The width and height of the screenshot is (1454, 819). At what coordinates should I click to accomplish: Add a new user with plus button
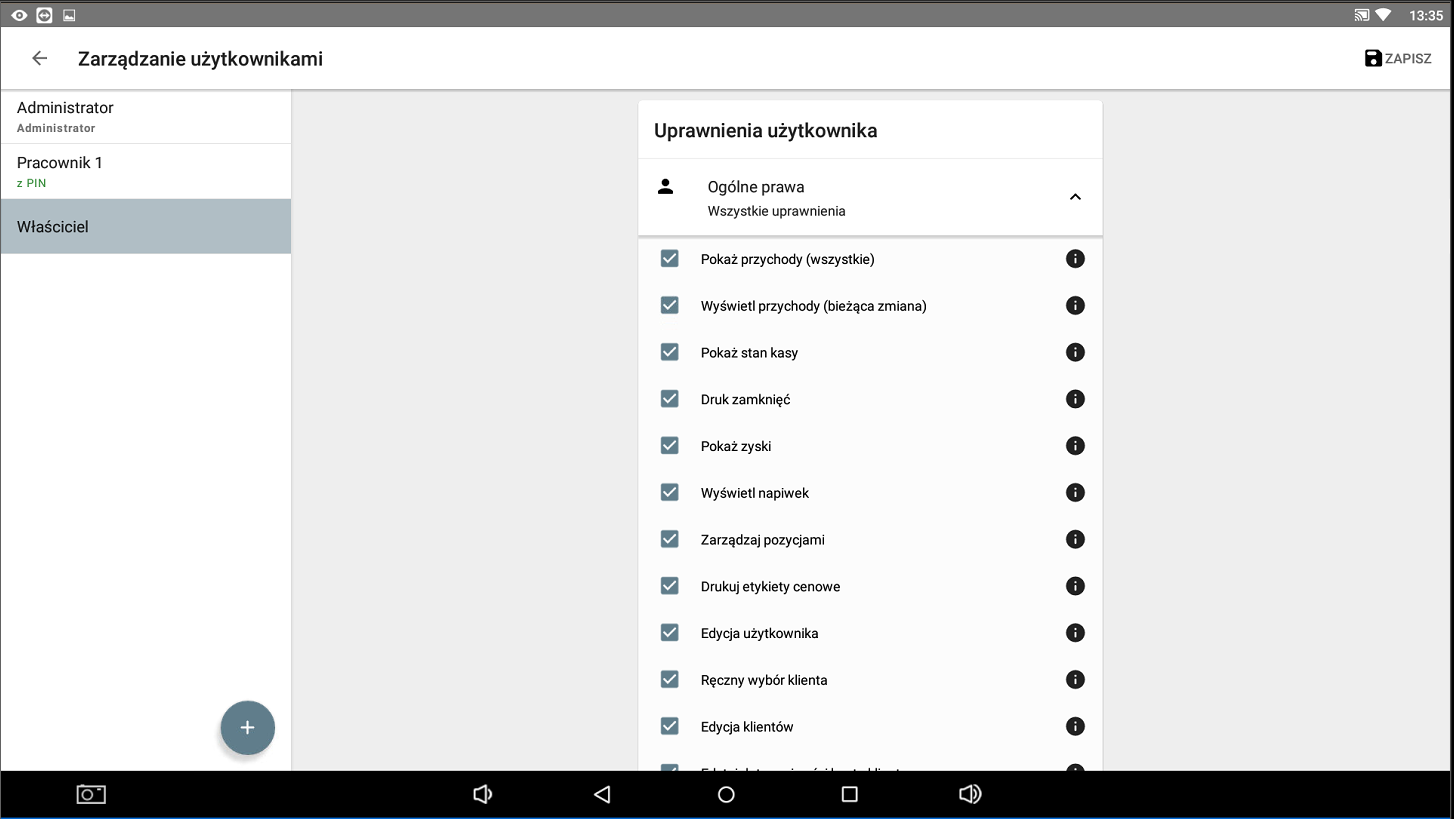point(247,728)
